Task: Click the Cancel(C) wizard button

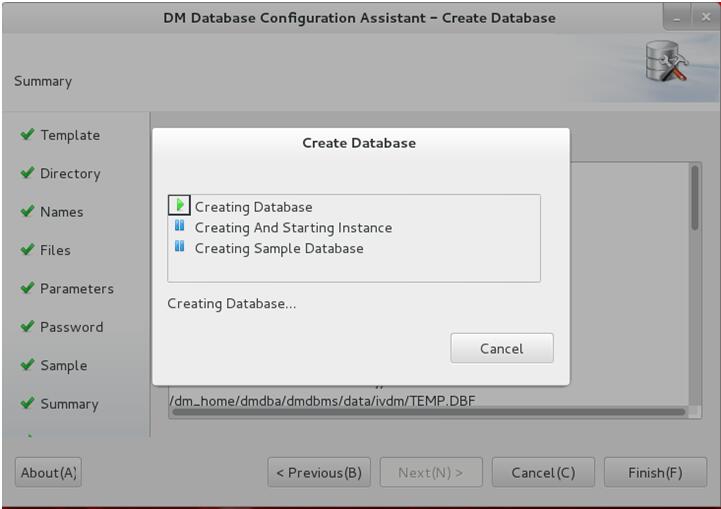Action: click(543, 472)
